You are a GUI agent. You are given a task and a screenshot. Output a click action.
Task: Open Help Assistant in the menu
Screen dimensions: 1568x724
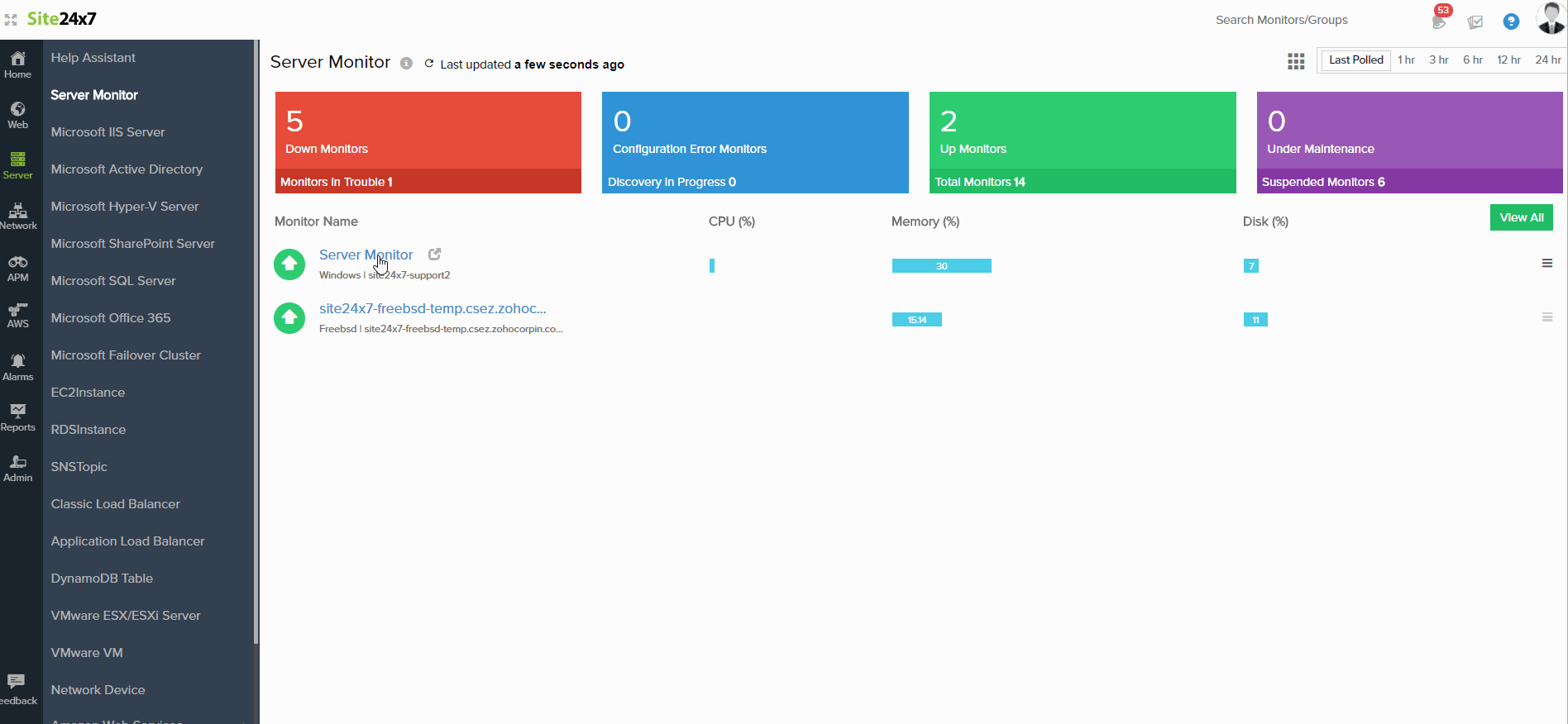pos(93,58)
